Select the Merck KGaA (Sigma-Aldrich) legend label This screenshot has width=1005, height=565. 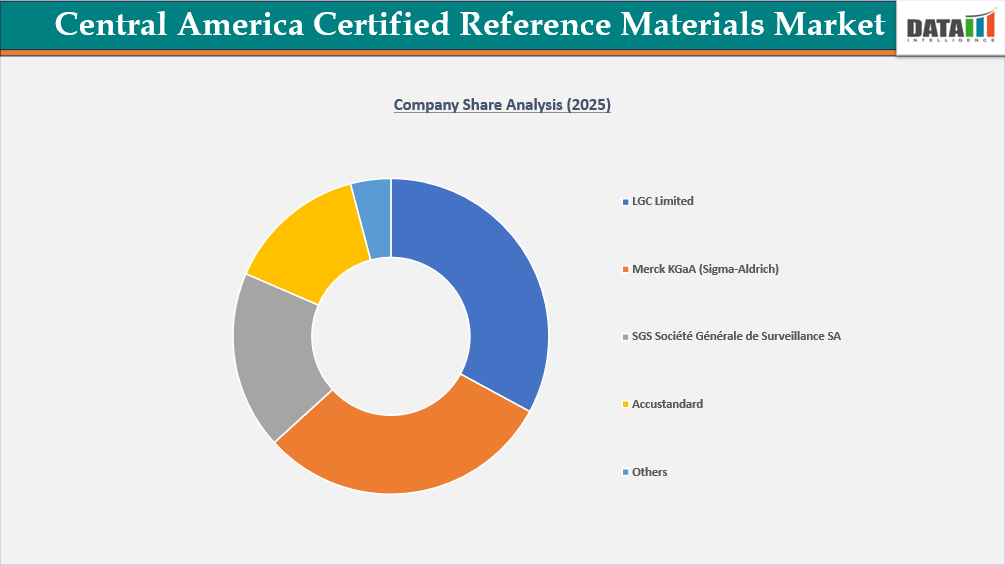(705, 269)
